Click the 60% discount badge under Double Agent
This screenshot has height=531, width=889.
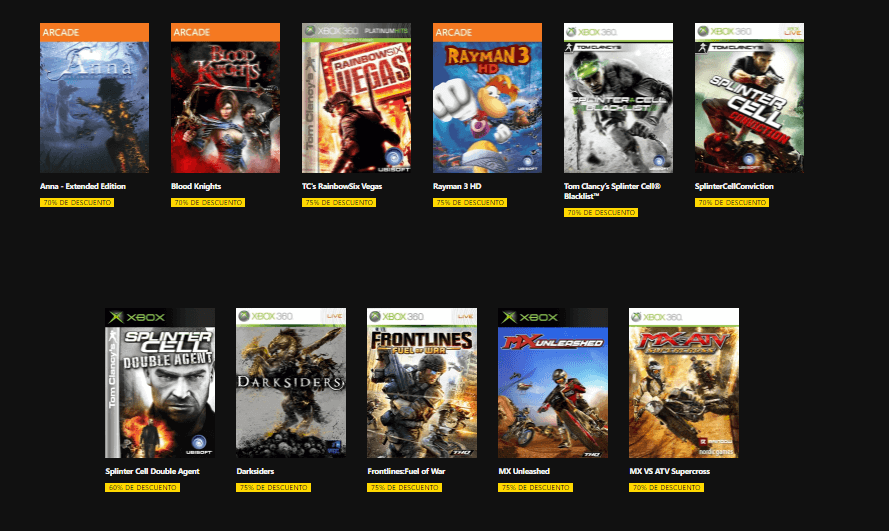pyautogui.click(x=142, y=487)
